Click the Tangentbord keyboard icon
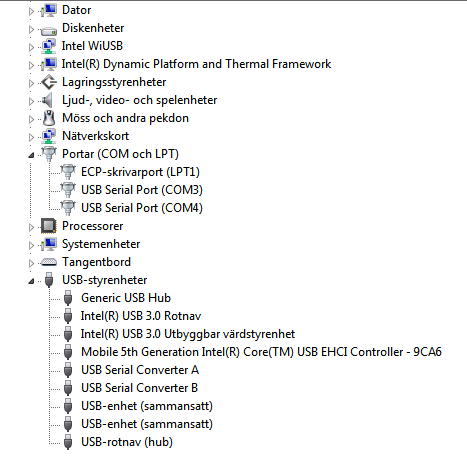467x459 pixels. click(49, 262)
